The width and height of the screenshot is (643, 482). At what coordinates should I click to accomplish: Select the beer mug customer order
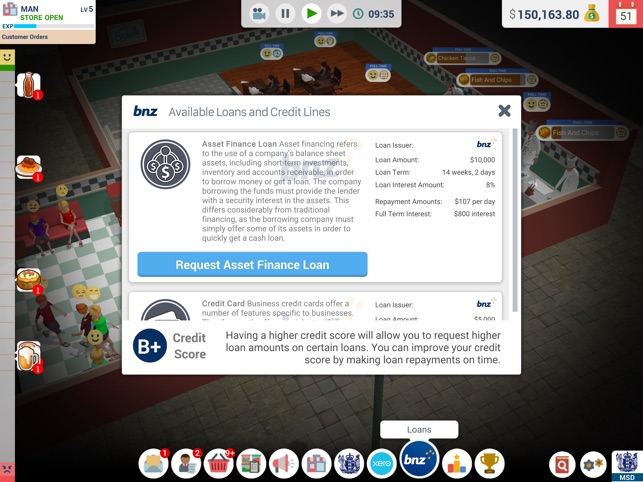click(29, 357)
